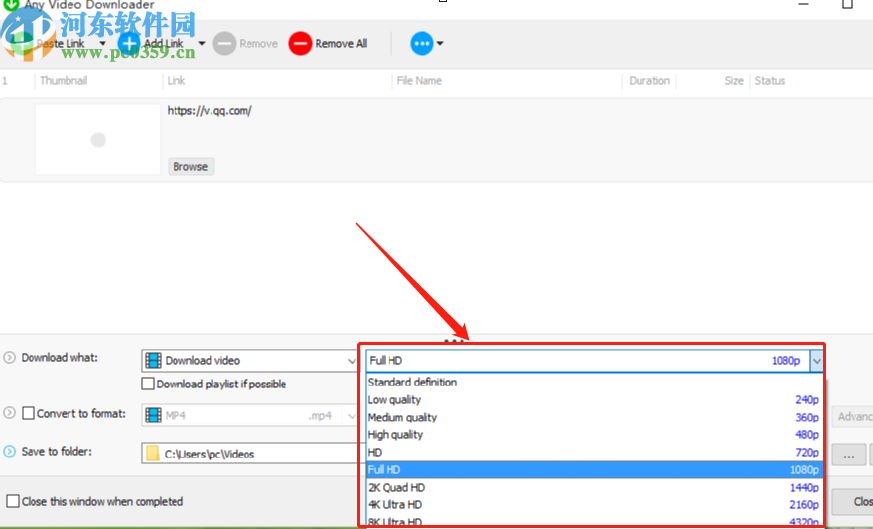The width and height of the screenshot is (873, 529).
Task: Sort by Duration column header
Action: tap(649, 81)
